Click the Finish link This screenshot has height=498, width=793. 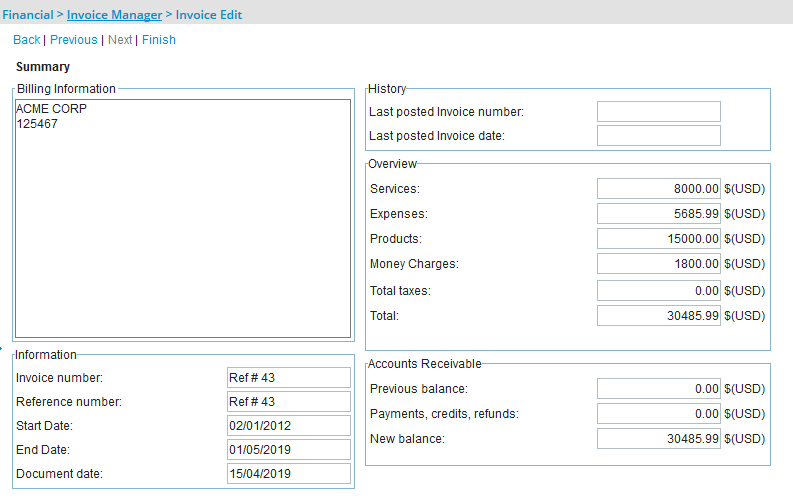[x=159, y=40]
